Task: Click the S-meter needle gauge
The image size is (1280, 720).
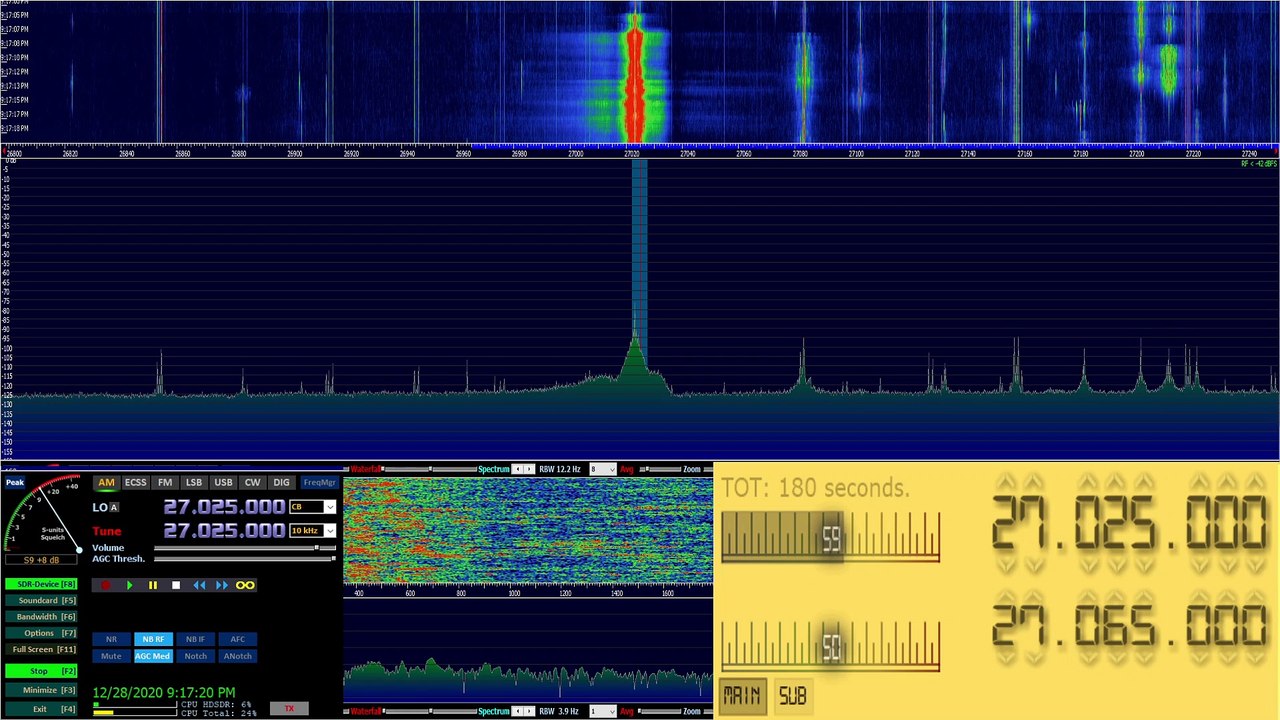Action: point(43,514)
